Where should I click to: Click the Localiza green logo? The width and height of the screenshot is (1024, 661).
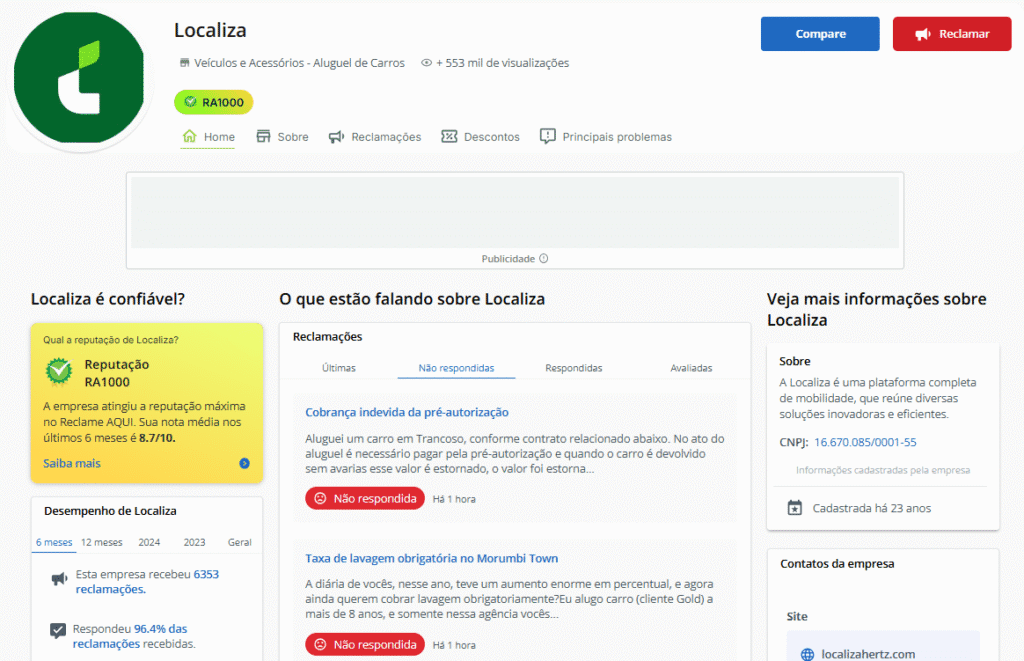pos(80,78)
